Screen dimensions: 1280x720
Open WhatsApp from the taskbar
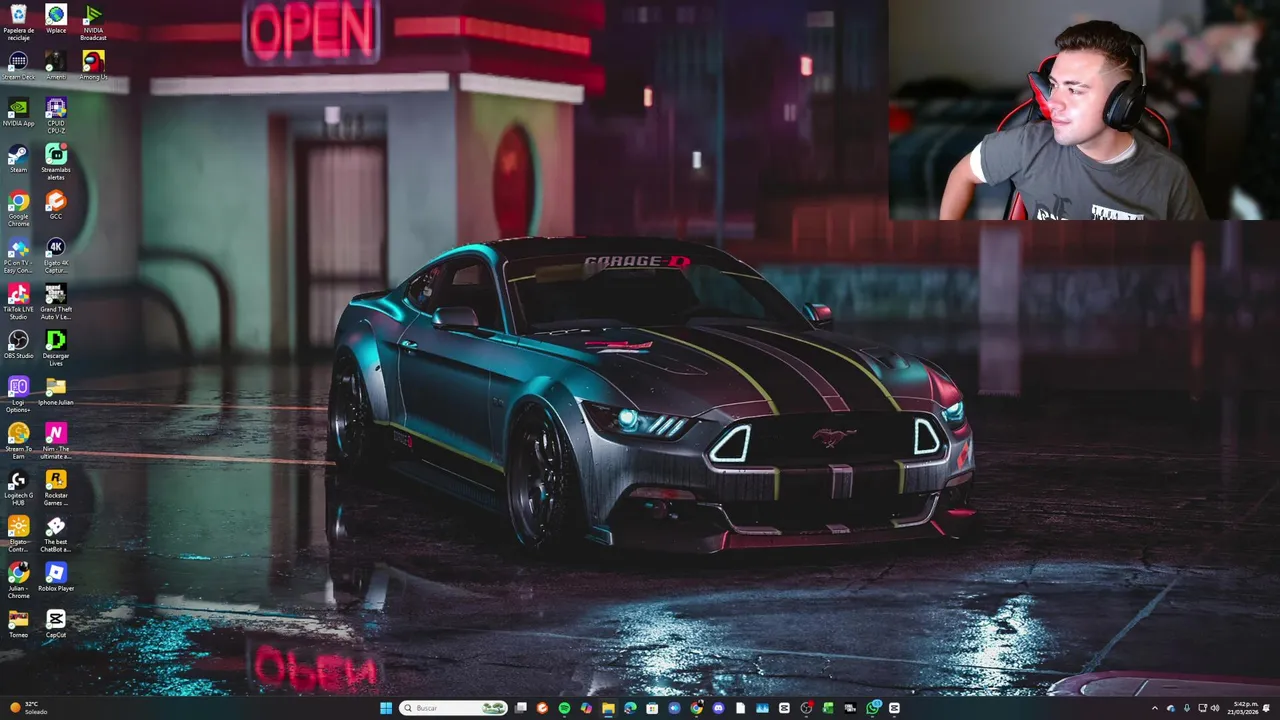pyautogui.click(x=872, y=708)
